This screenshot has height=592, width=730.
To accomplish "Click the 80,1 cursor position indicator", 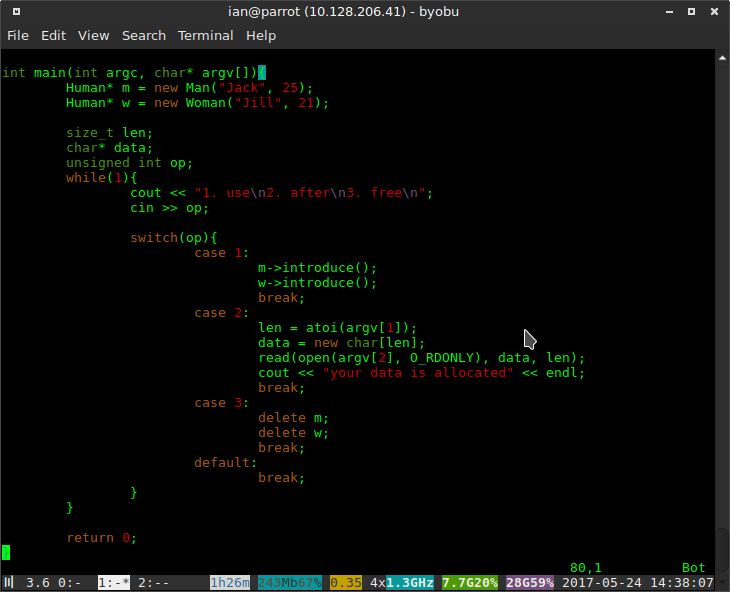I will 586,568.
